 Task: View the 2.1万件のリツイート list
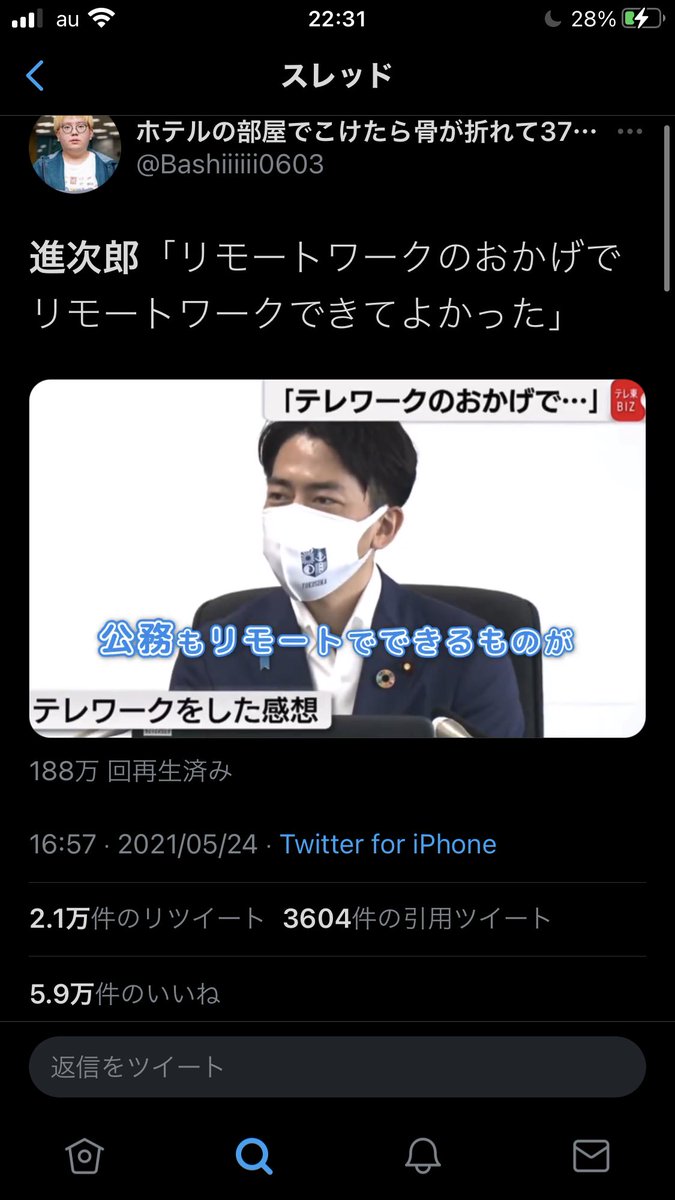(147, 918)
